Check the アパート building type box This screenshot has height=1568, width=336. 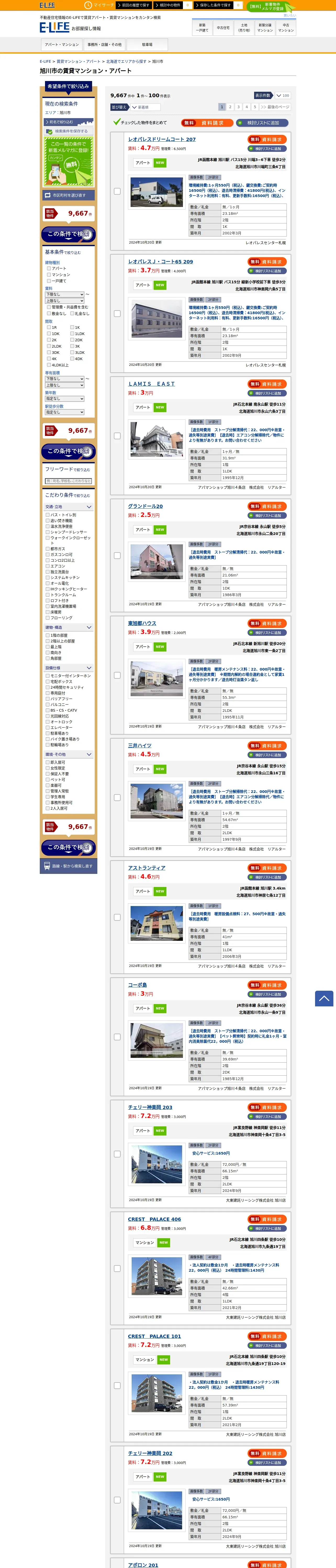pos(49,268)
